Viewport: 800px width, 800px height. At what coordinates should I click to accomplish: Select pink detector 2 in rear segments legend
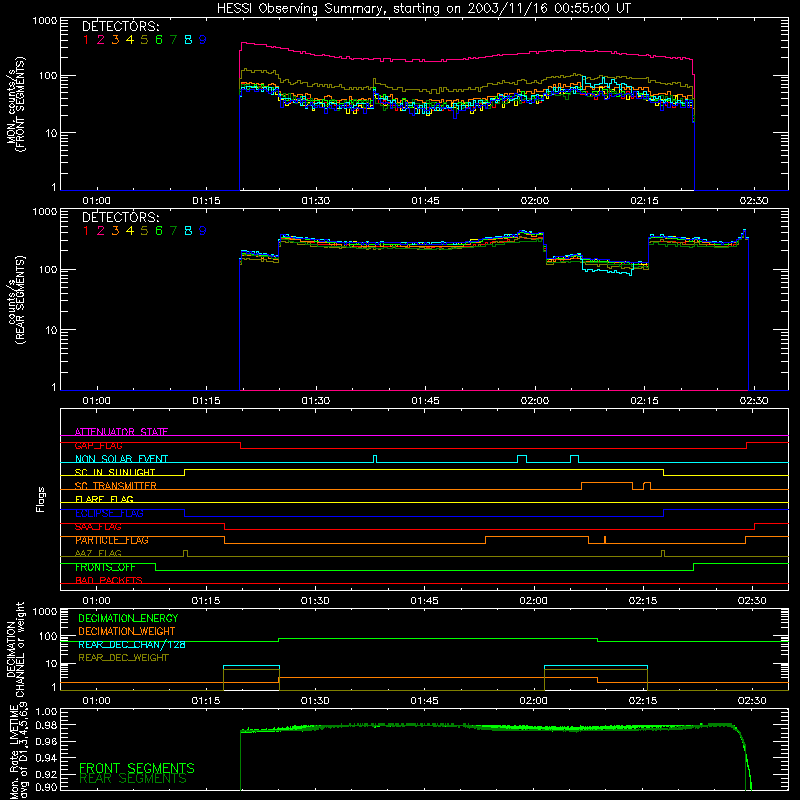click(x=101, y=231)
